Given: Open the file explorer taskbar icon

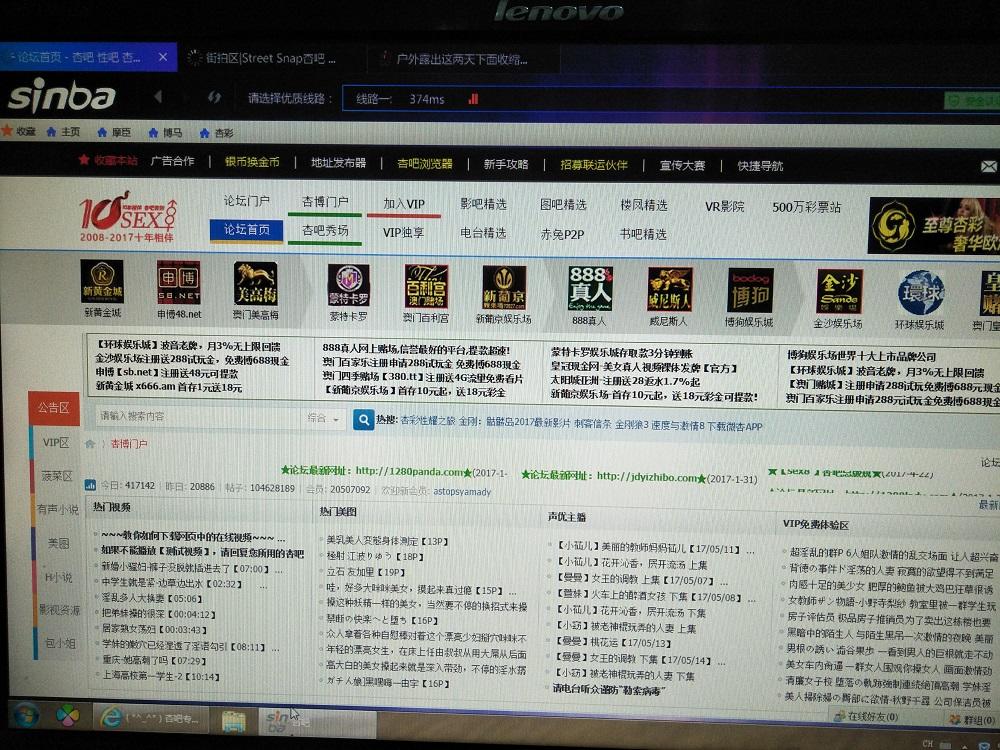Looking at the screenshot, I should coord(234,721).
